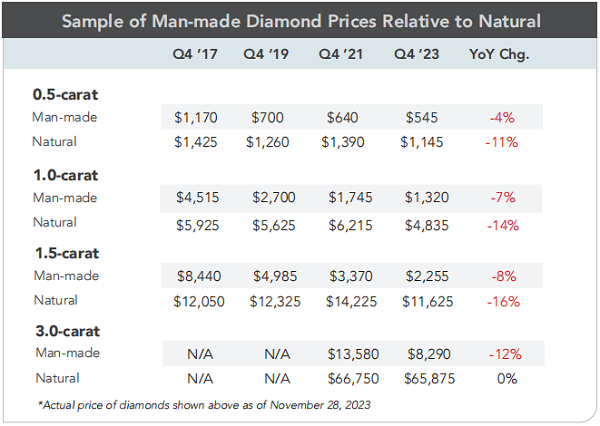Select the $13,580 man-made 3.0-carat price
The width and height of the screenshot is (600, 426).
353,354
